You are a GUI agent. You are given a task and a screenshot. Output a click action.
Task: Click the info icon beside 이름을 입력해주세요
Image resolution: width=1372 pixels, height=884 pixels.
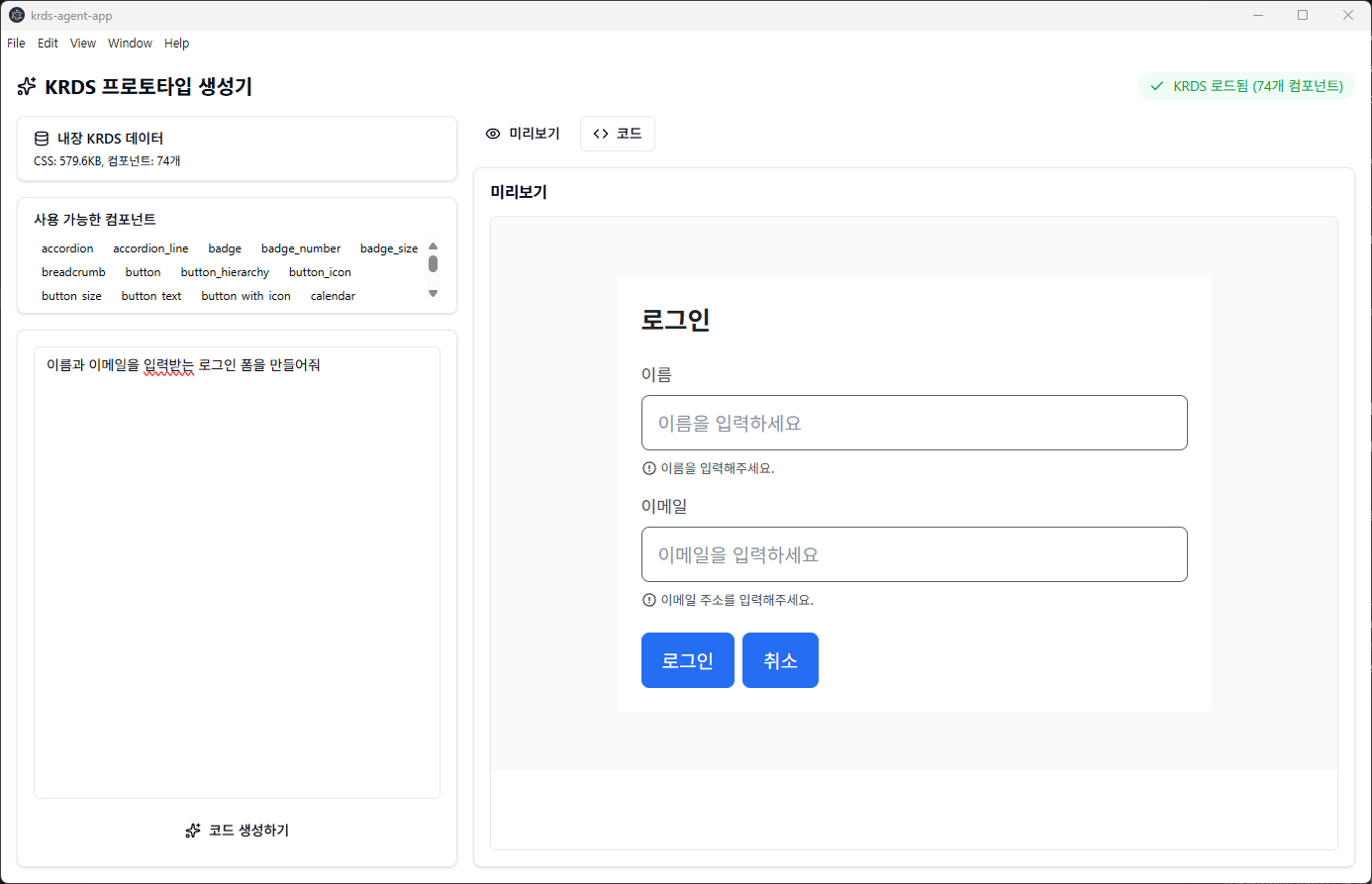point(649,468)
